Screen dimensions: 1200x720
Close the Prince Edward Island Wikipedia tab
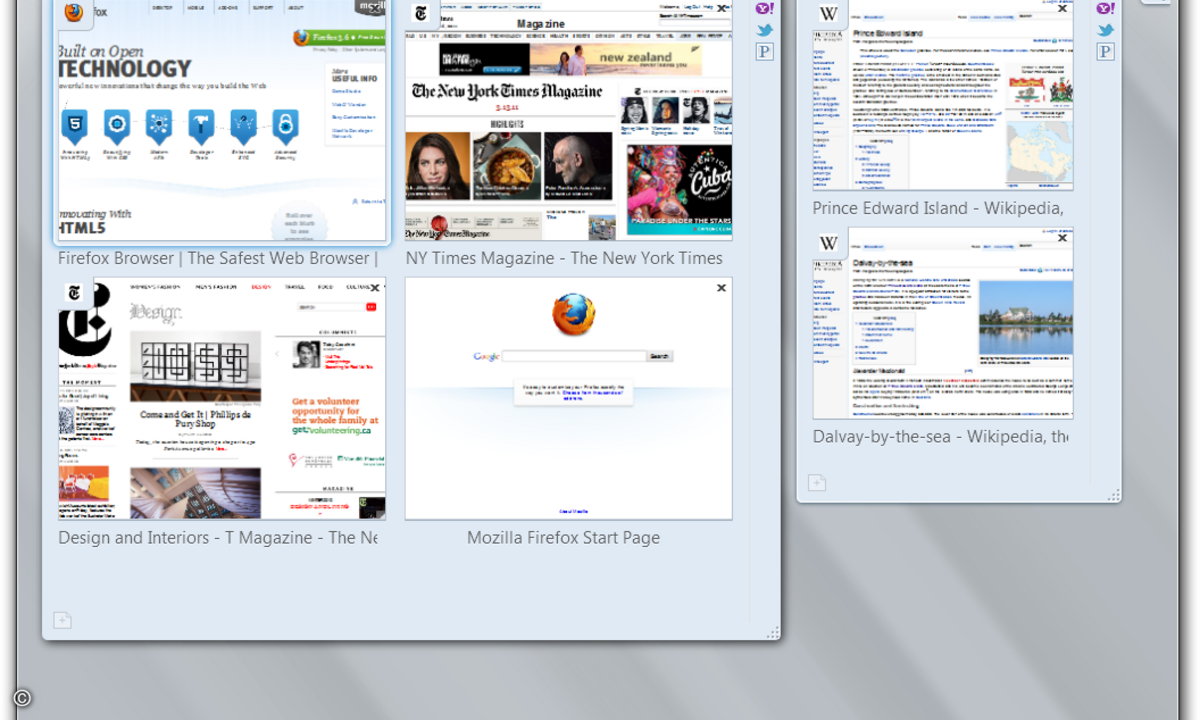[x=1063, y=8]
